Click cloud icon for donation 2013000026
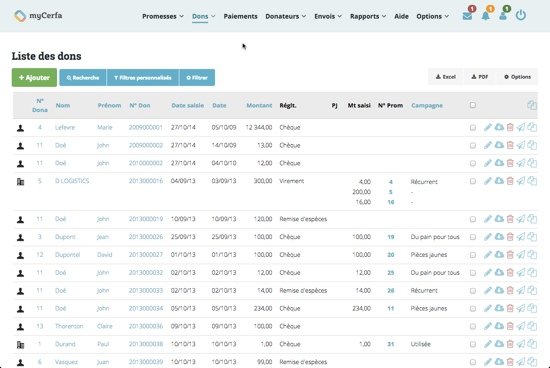Viewport: 550px width, 368px height. (x=499, y=237)
